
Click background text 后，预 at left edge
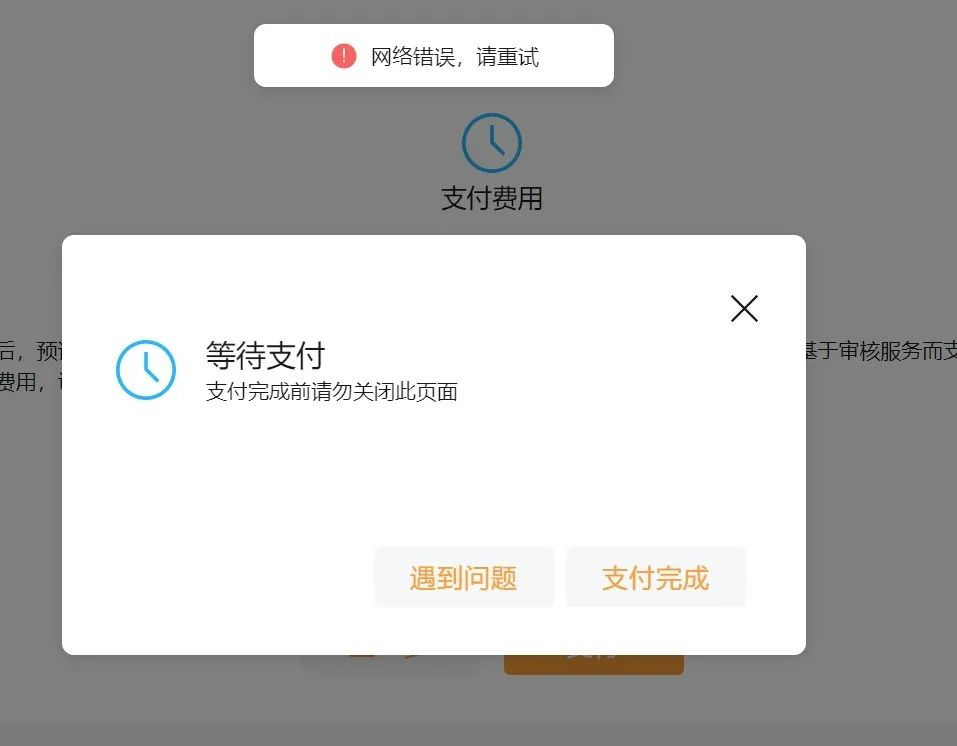(31, 351)
